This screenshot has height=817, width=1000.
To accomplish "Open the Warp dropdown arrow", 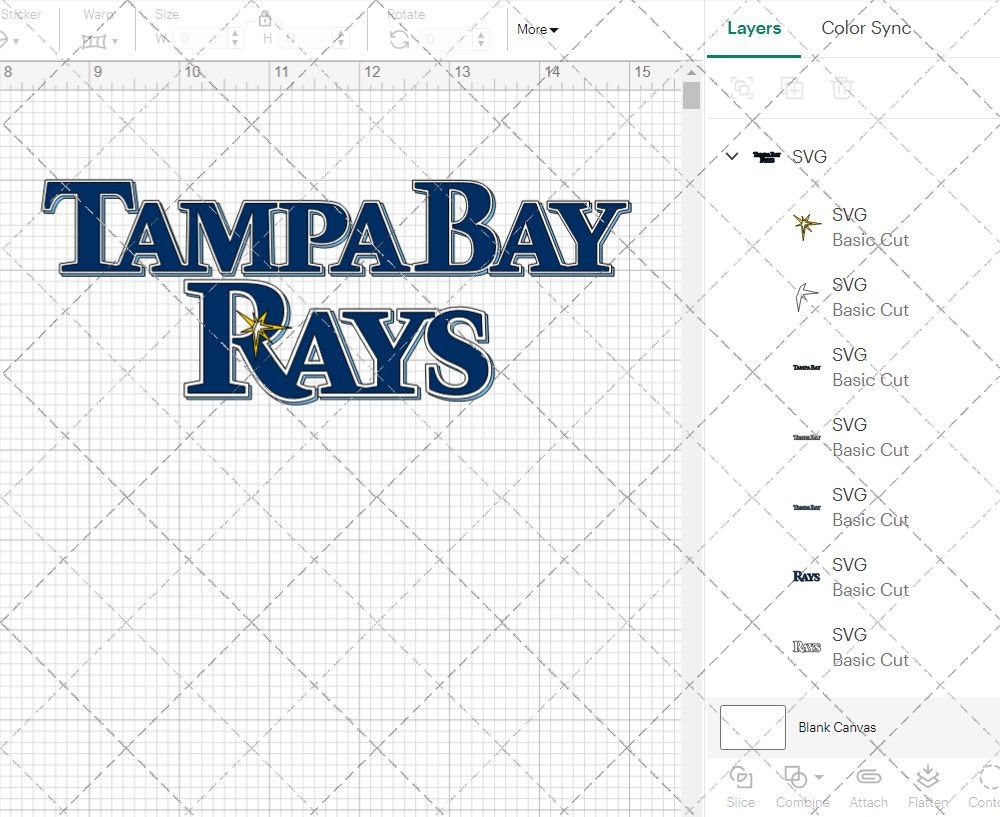I will (115, 41).
